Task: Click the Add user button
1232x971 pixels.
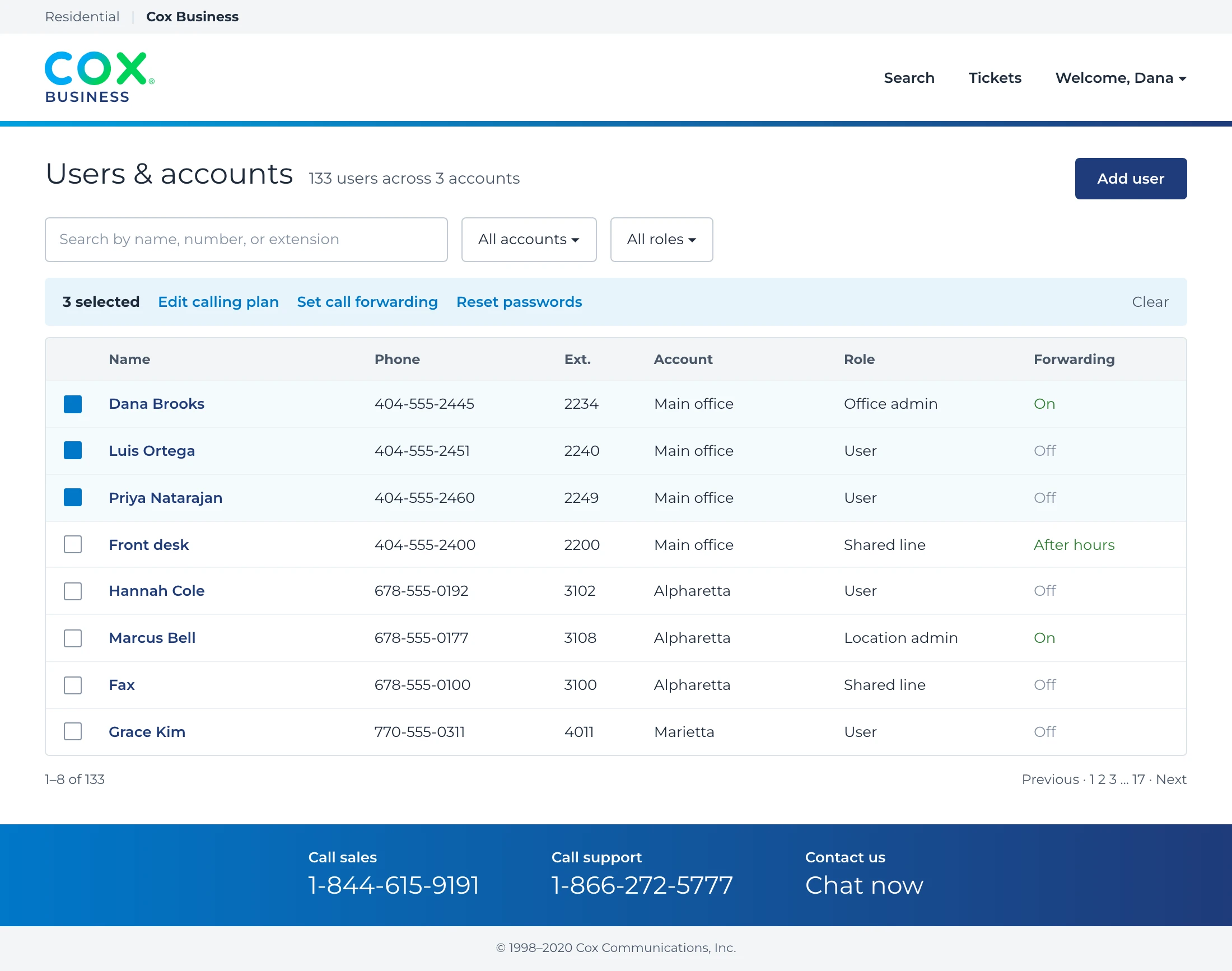Action: [1130, 179]
